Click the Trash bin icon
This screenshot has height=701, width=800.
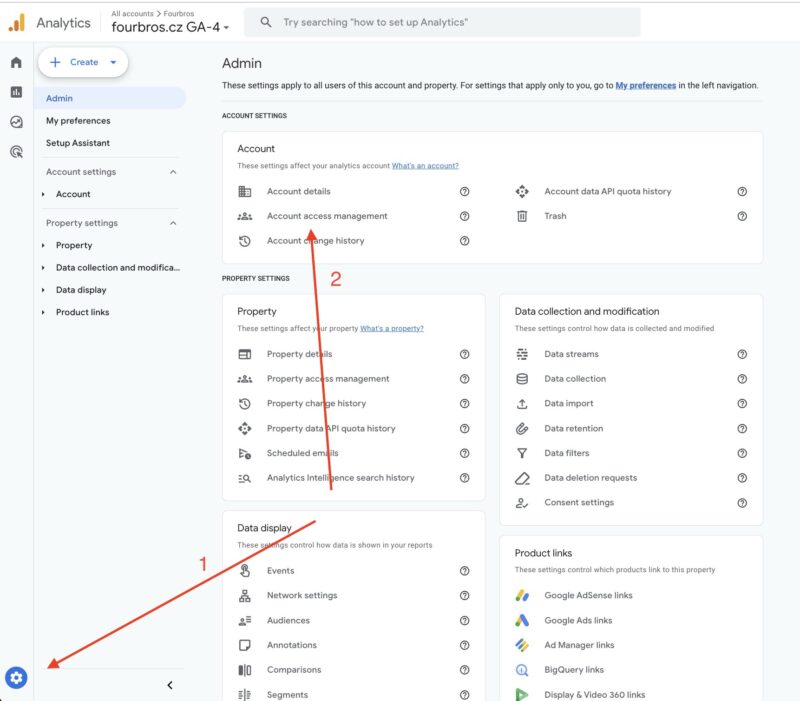click(x=522, y=216)
